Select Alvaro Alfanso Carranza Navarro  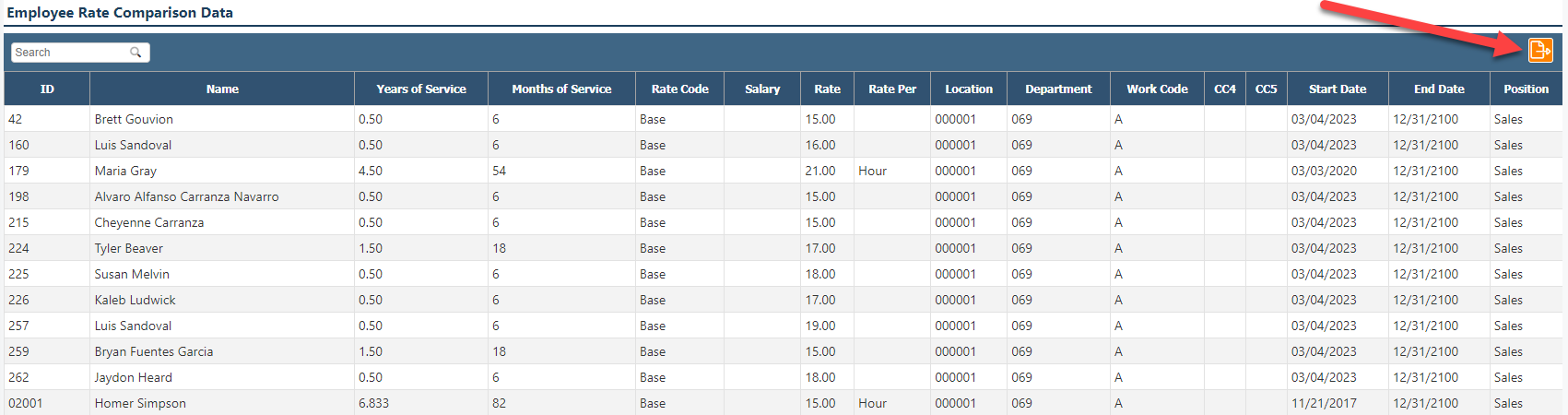coord(186,196)
